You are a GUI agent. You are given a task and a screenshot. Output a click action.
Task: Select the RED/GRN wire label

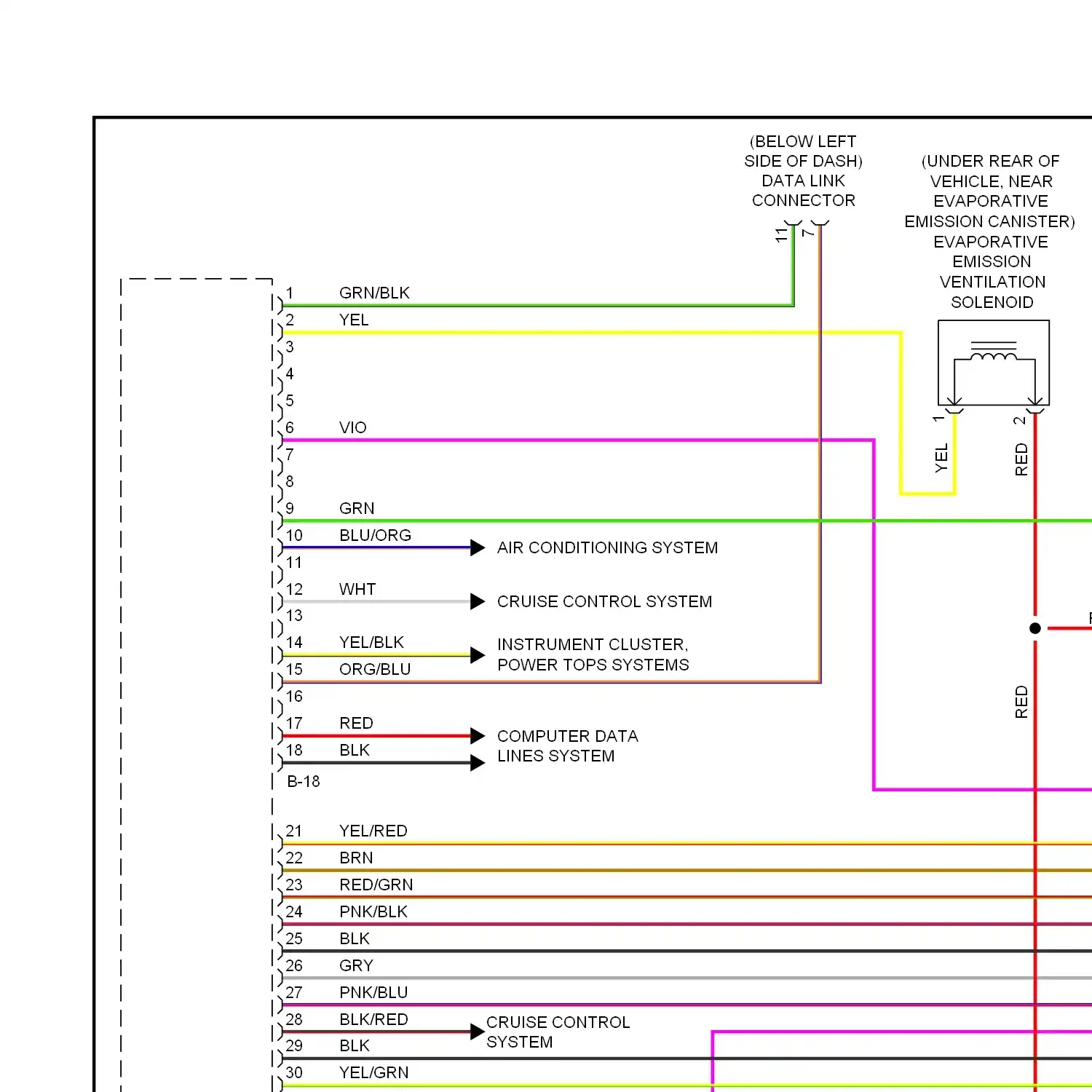pyautogui.click(x=376, y=885)
